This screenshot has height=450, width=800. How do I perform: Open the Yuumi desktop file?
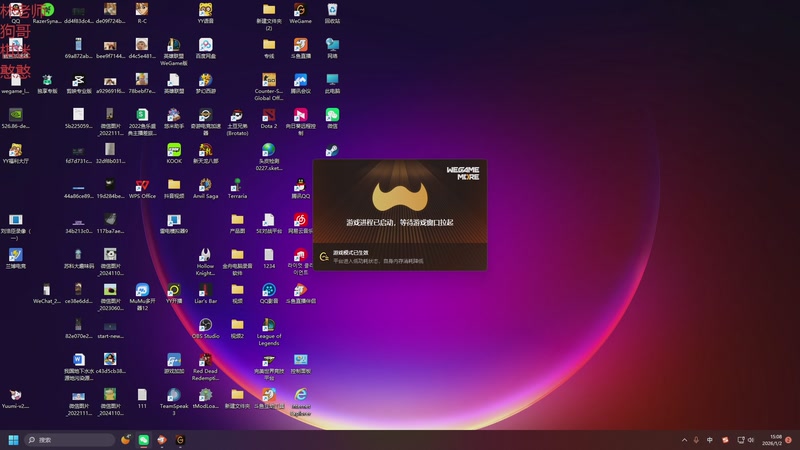click(x=15, y=398)
